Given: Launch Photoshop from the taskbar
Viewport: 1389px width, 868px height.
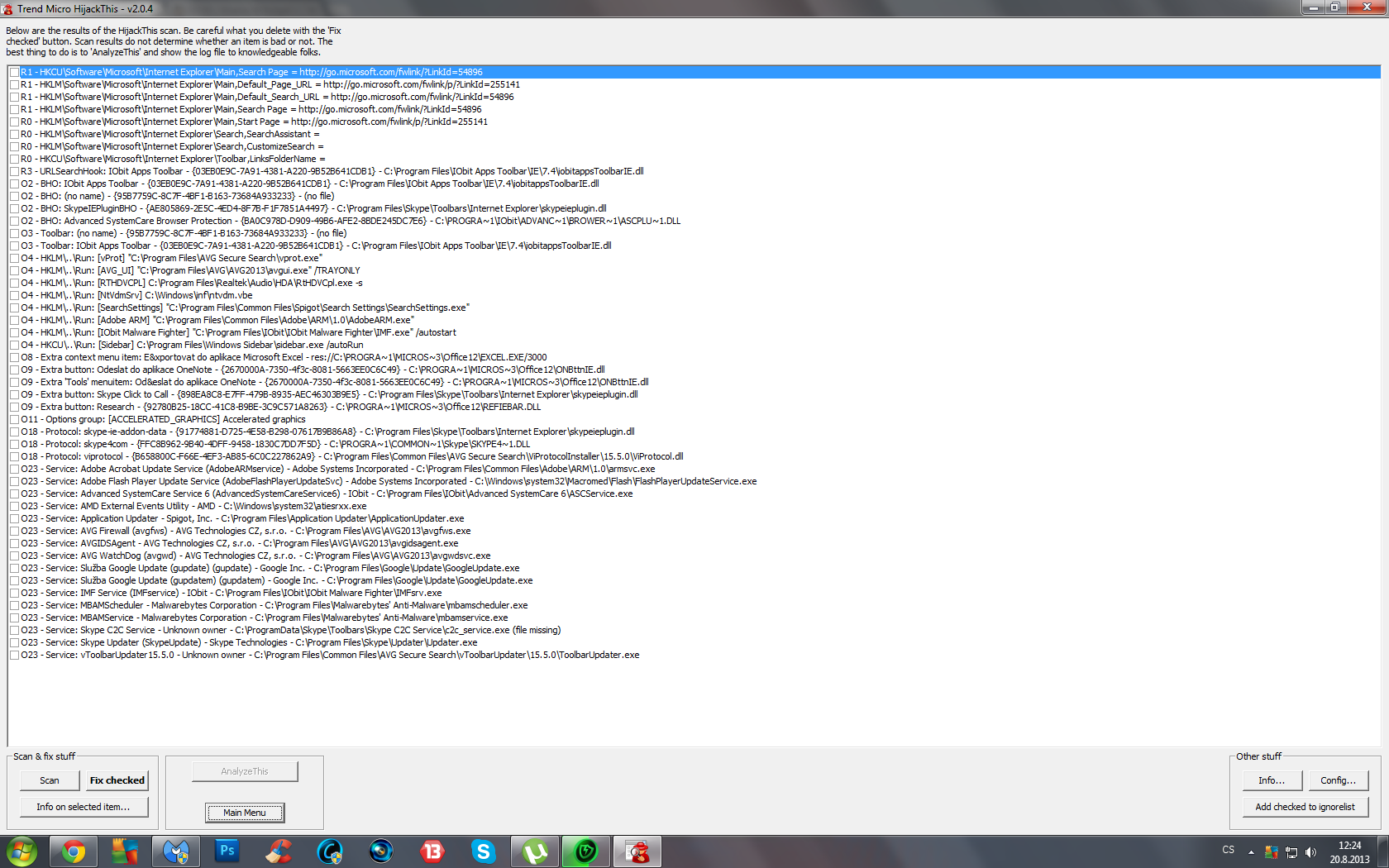Looking at the screenshot, I should [x=227, y=851].
